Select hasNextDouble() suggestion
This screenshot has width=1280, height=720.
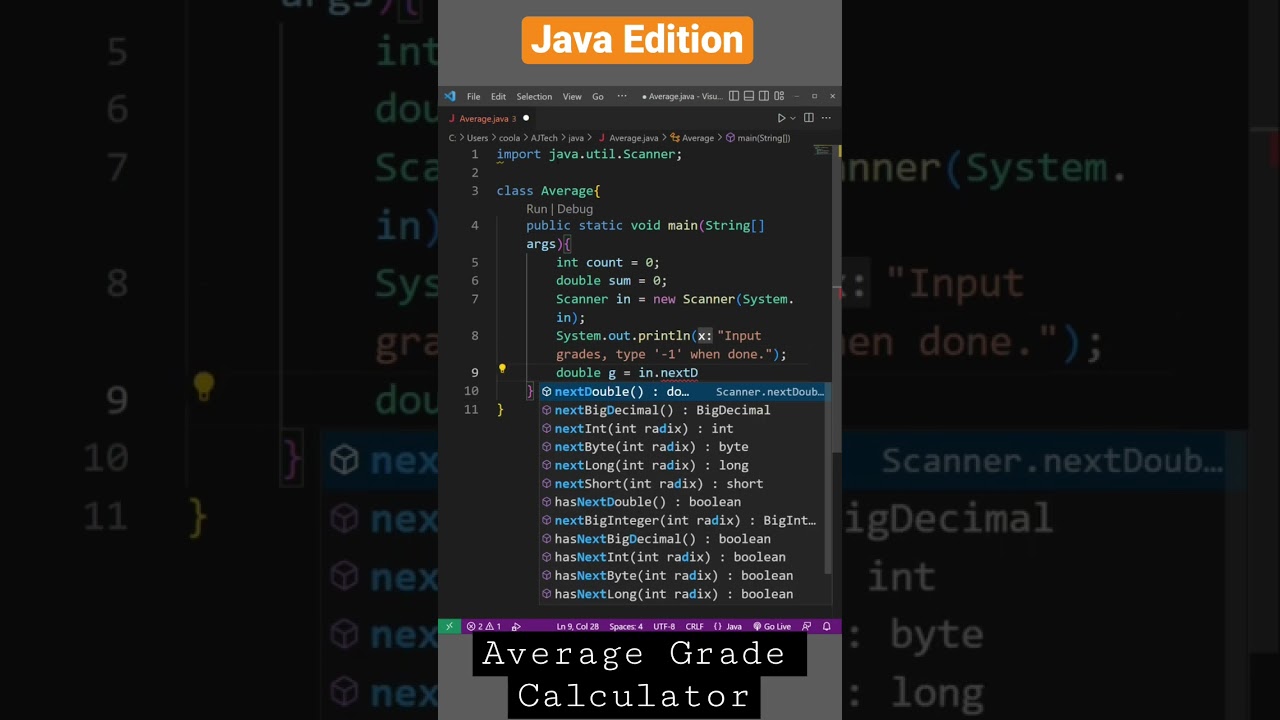[x=683, y=502]
